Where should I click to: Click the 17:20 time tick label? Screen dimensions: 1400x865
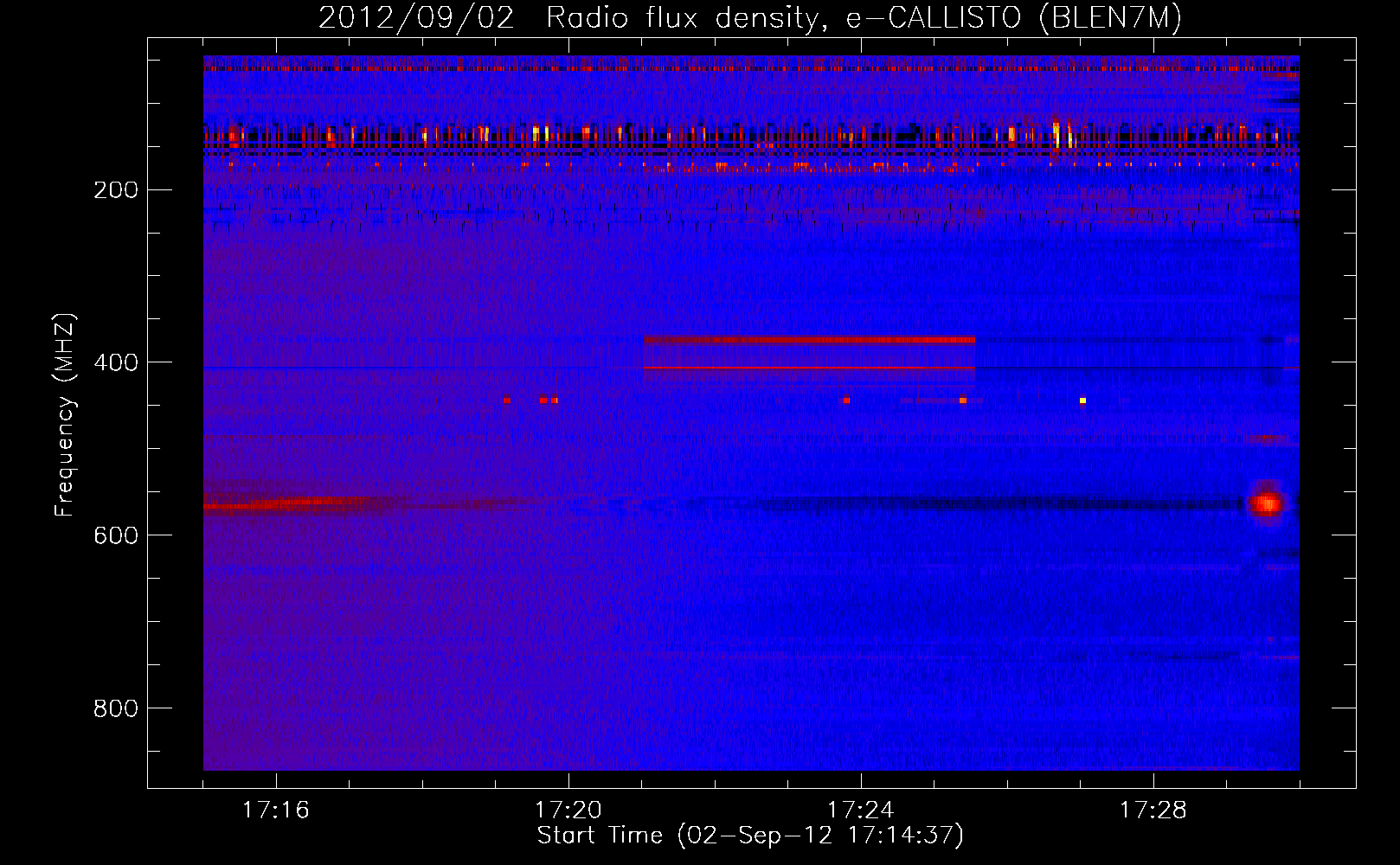click(x=568, y=811)
